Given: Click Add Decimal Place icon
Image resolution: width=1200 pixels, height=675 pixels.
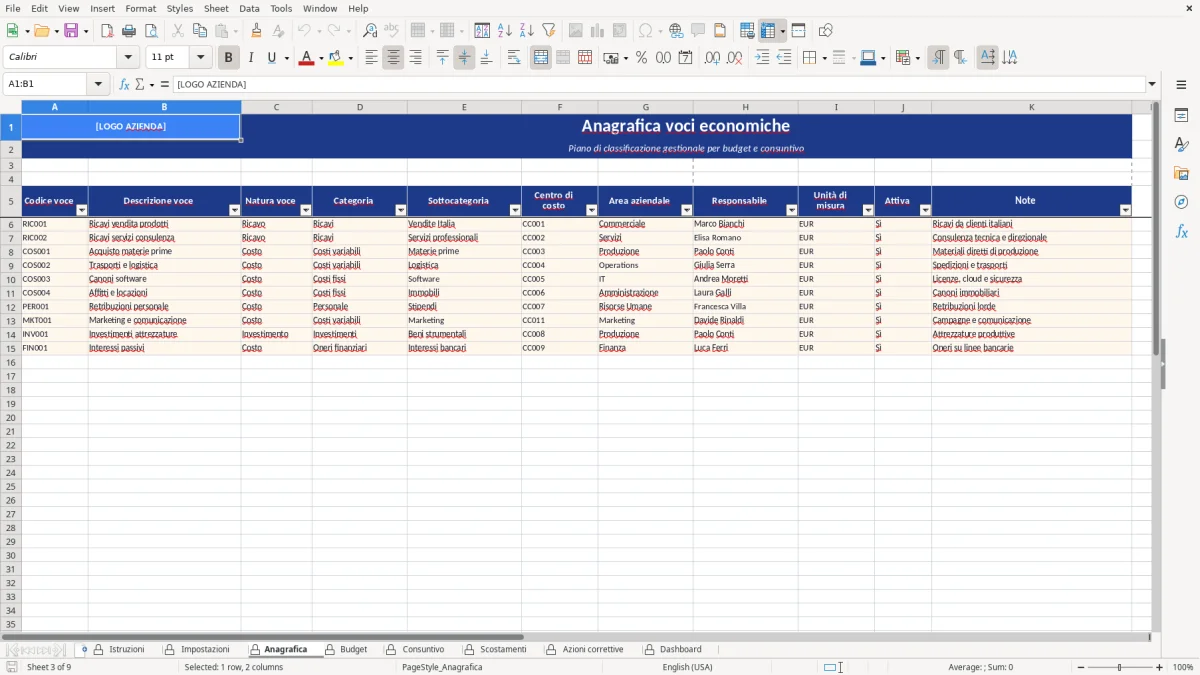Looking at the screenshot, I should pyautogui.click(x=712, y=58).
